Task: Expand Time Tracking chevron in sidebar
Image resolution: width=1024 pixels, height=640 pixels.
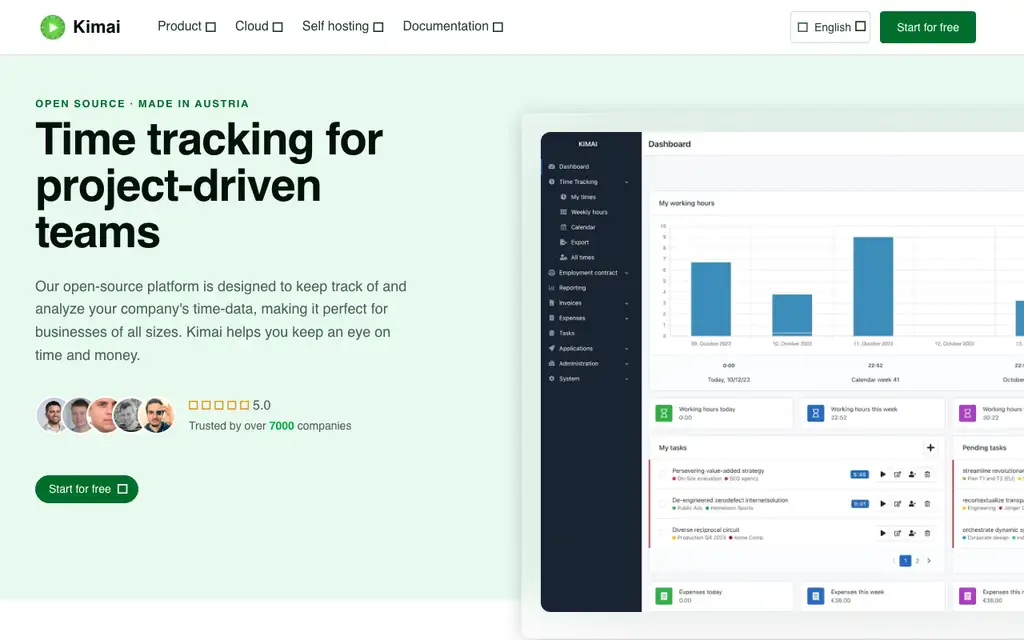Action: tap(626, 182)
